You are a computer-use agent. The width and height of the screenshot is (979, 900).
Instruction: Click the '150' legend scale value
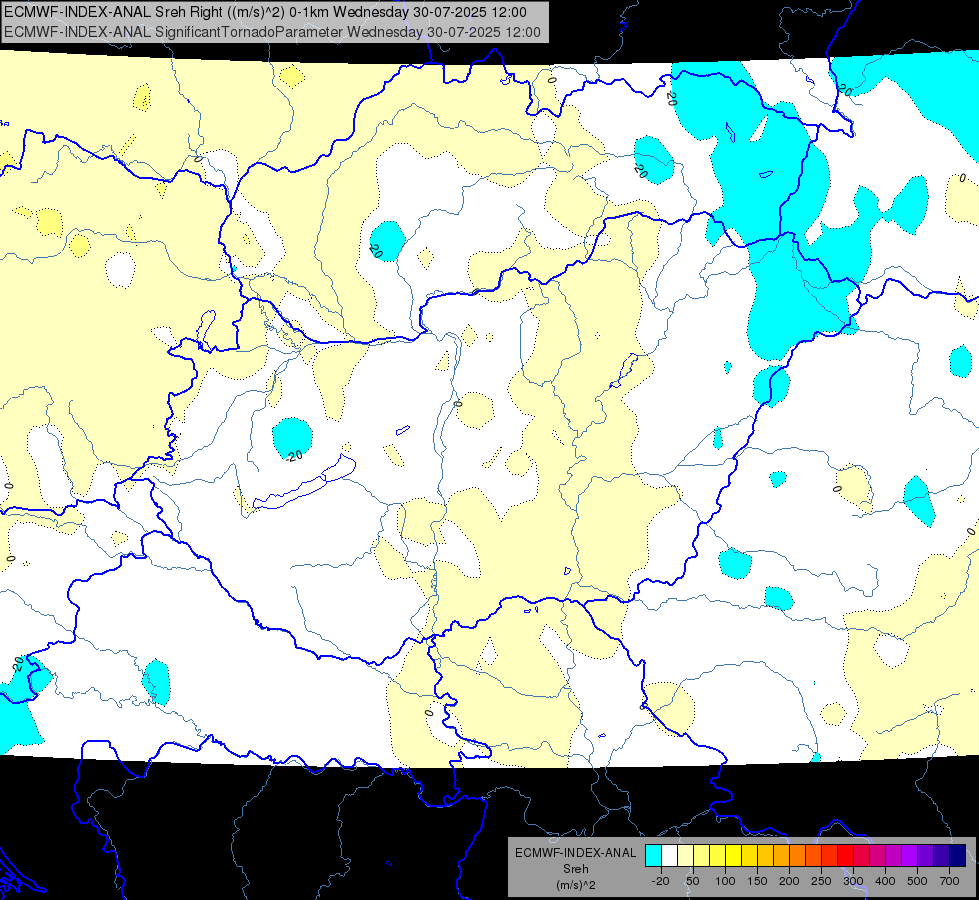tap(757, 881)
